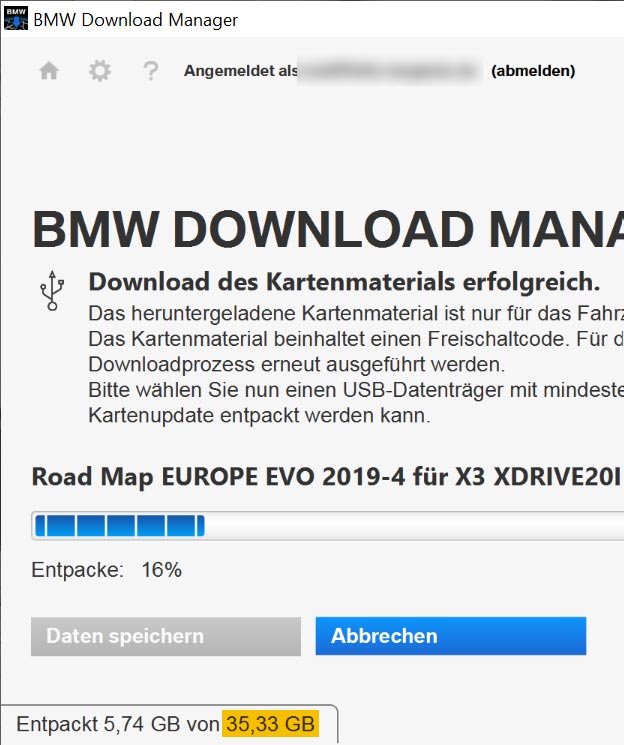Select the Road Map EUROPE EVO 2019-4 title
This screenshot has height=745, width=624.
click(x=326, y=476)
